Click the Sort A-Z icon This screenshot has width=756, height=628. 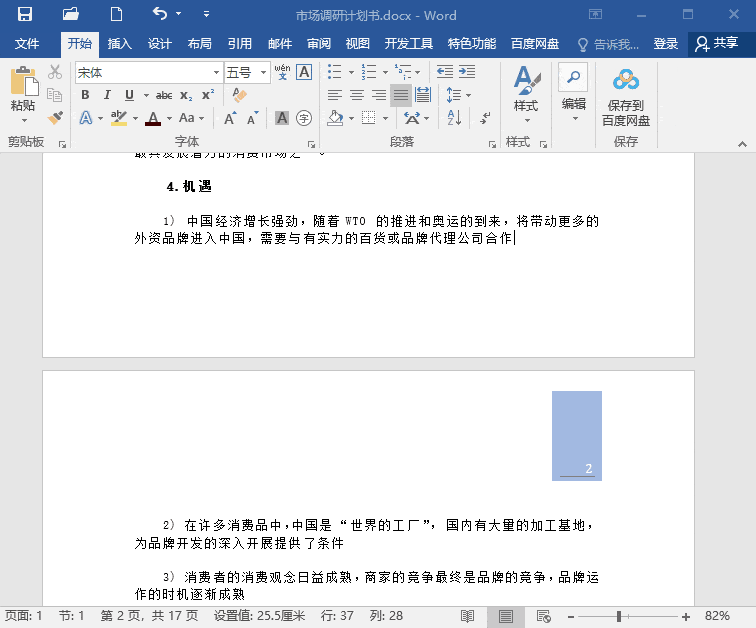454,118
